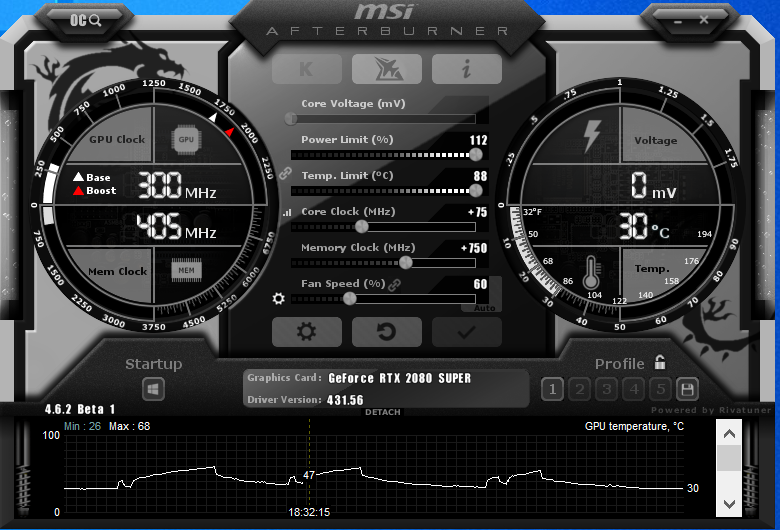Click the Kombustor K button
This screenshot has width=780, height=530.
coord(307,69)
